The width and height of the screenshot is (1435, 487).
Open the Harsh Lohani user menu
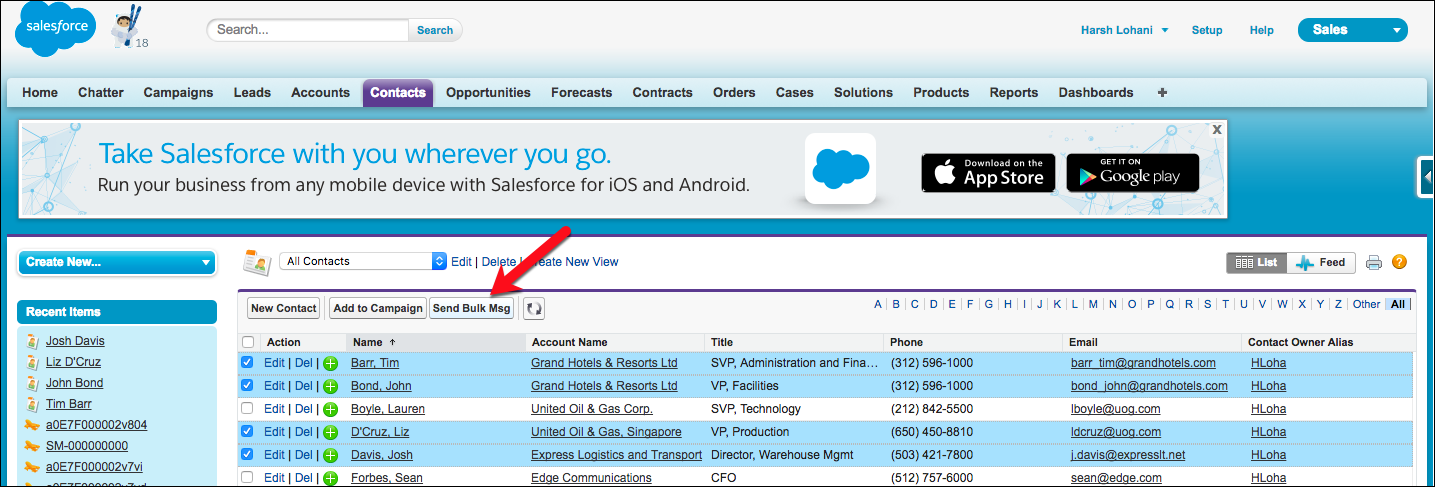click(1124, 30)
